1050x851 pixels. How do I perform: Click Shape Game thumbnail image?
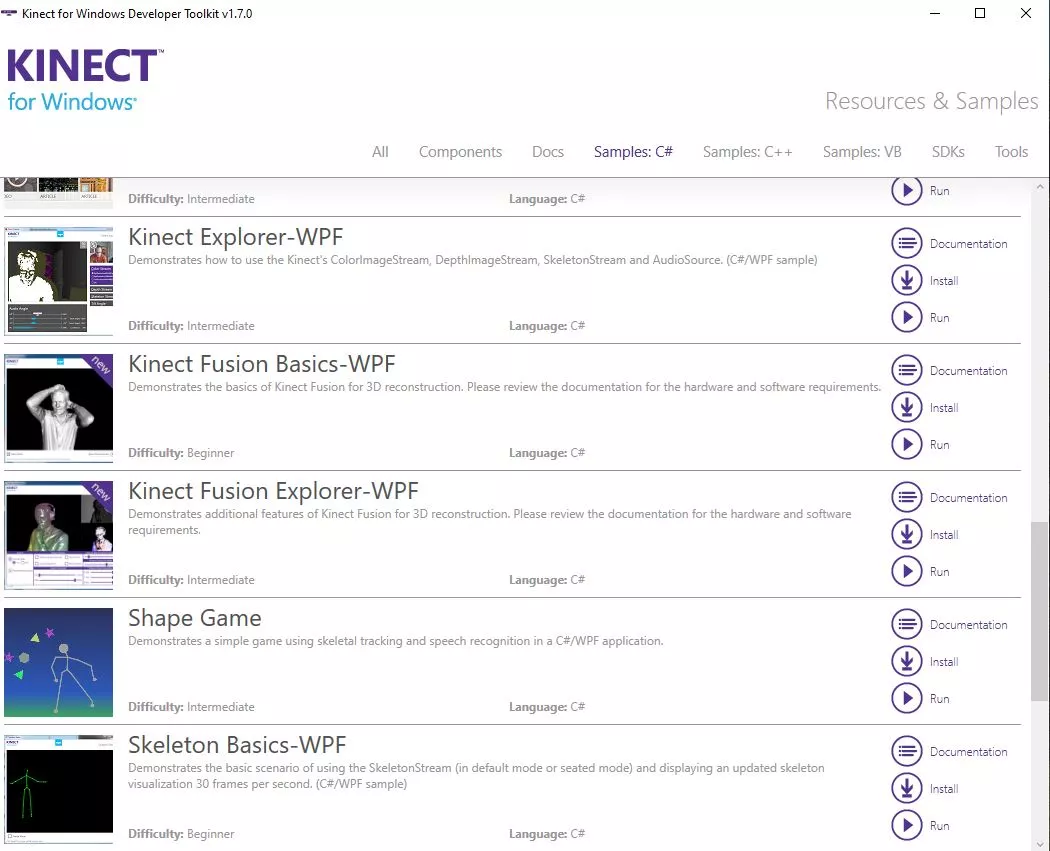[59, 662]
